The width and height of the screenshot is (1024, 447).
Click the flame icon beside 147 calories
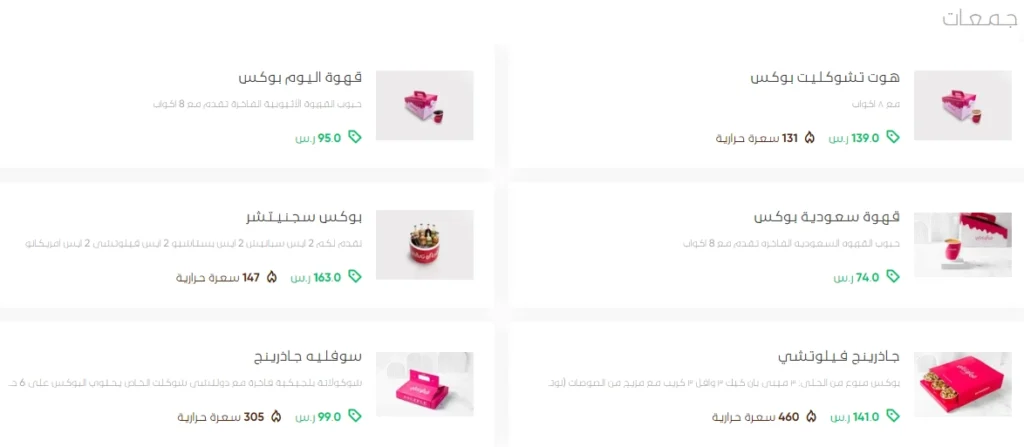tap(272, 277)
